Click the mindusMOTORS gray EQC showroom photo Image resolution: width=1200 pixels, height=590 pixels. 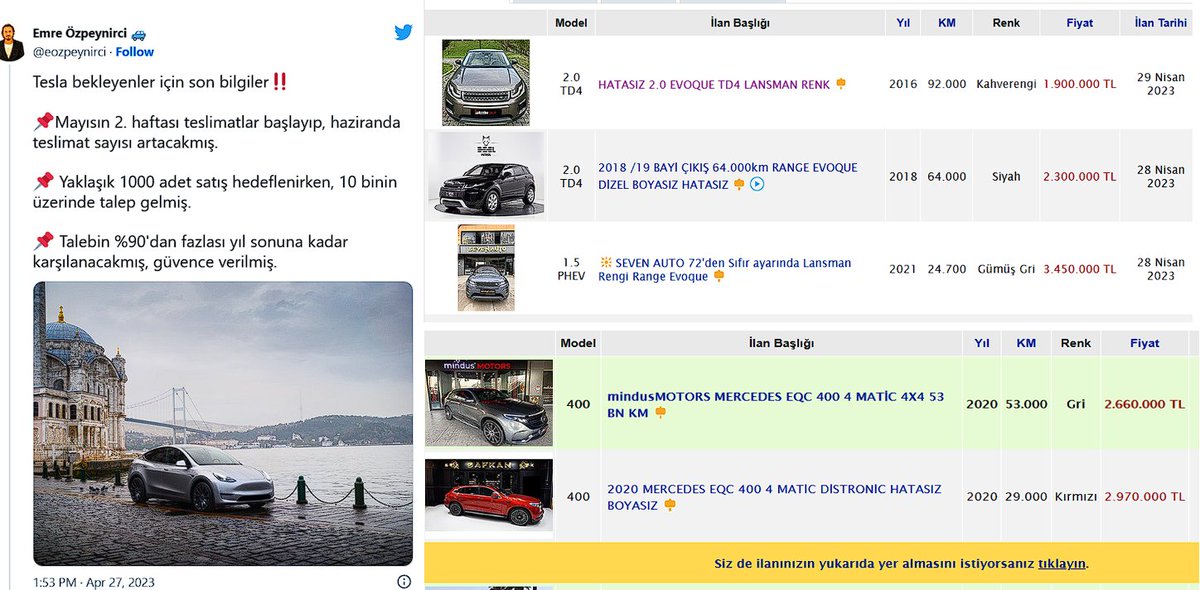[486, 404]
